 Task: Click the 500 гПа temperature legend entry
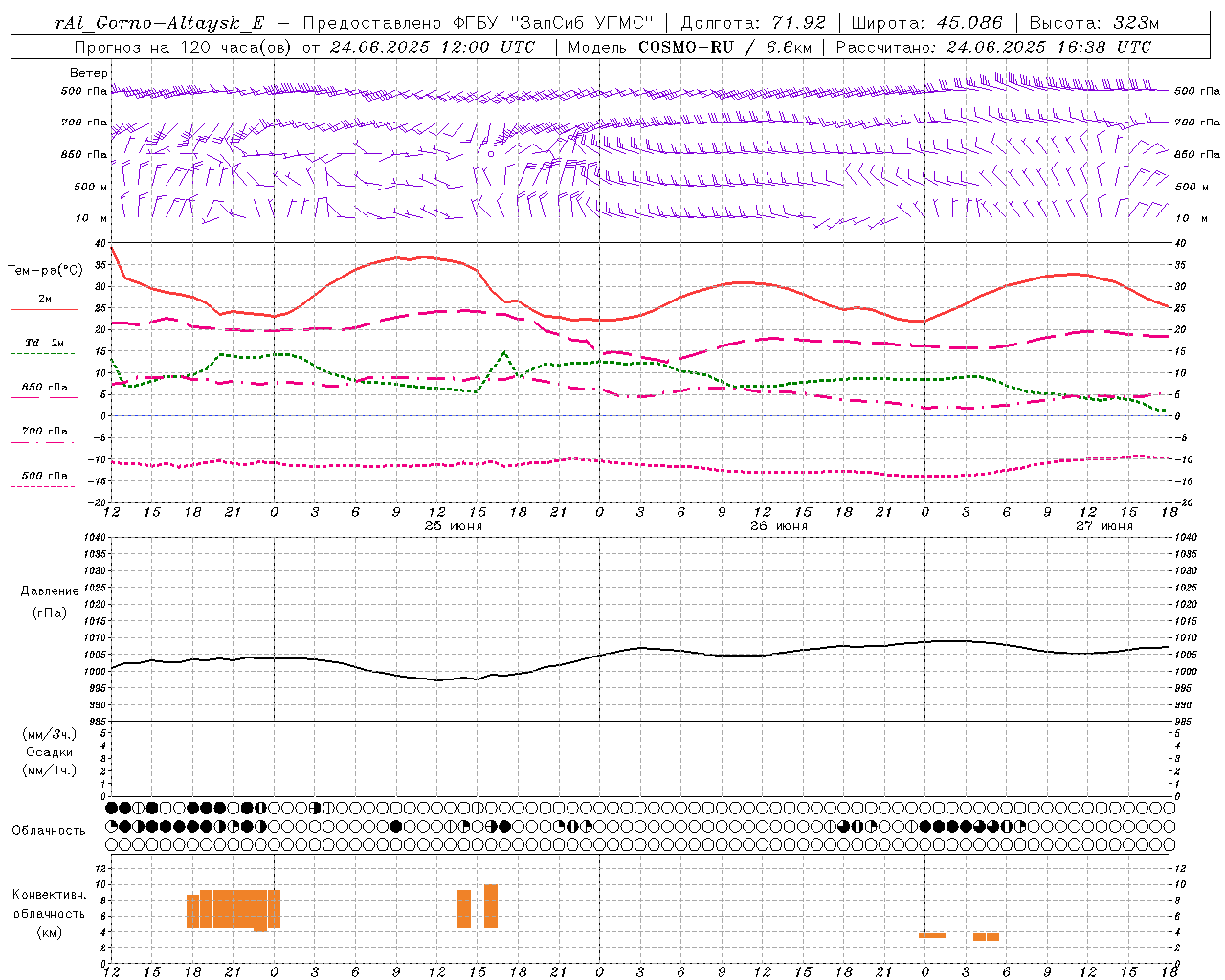point(44,476)
